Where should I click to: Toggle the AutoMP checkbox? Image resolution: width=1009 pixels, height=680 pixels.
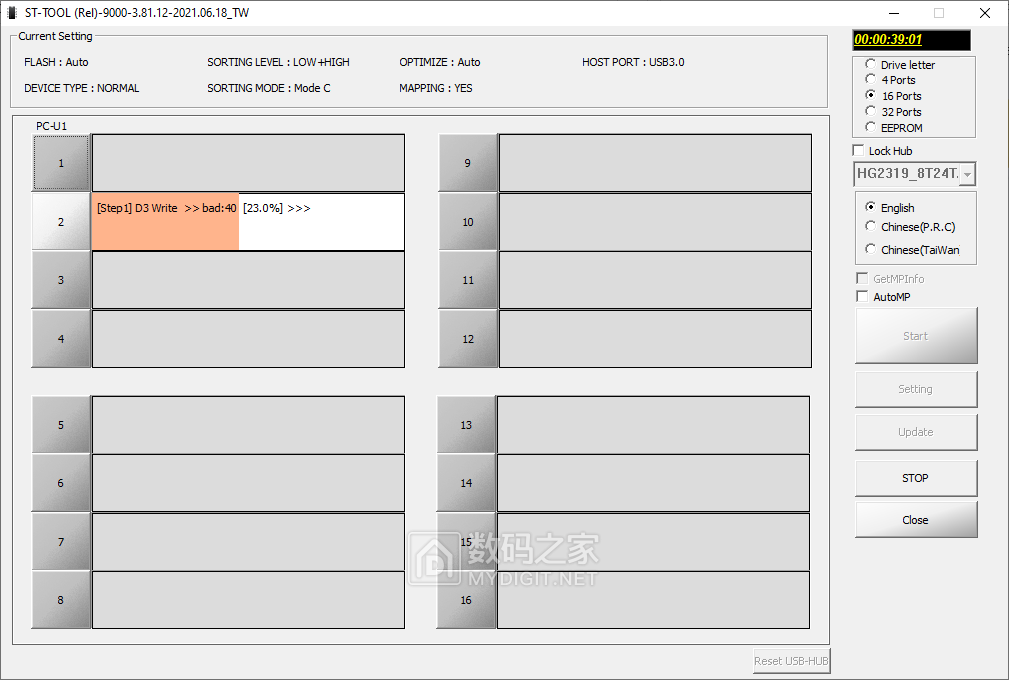pyautogui.click(x=863, y=297)
